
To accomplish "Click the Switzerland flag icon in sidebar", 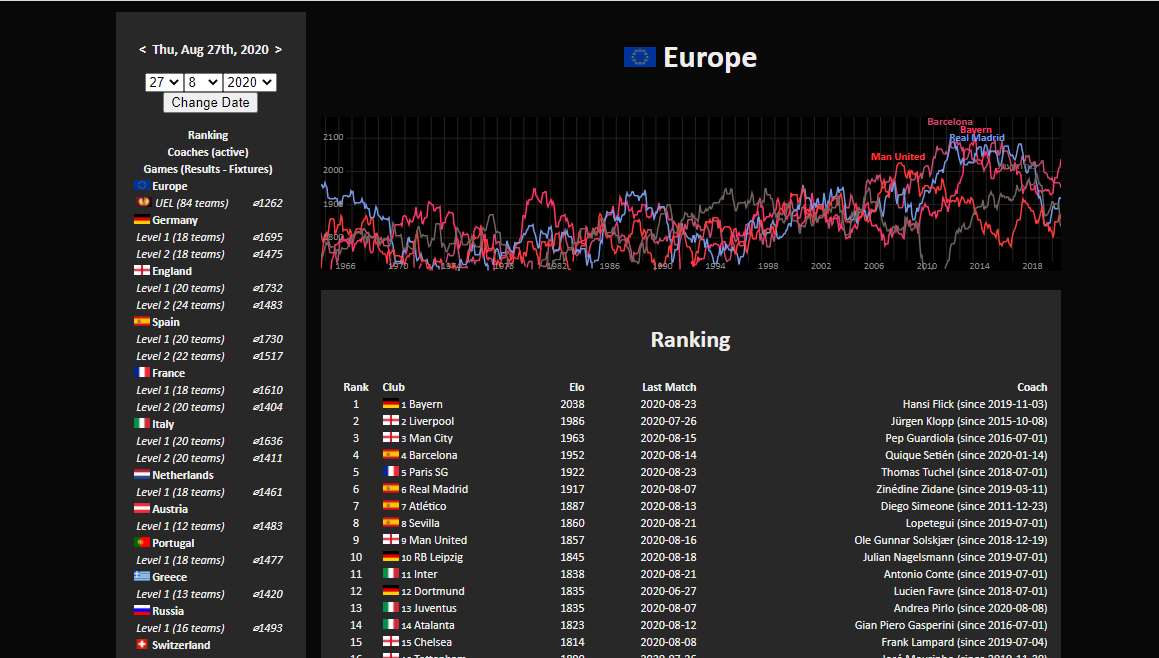I will pos(142,645).
